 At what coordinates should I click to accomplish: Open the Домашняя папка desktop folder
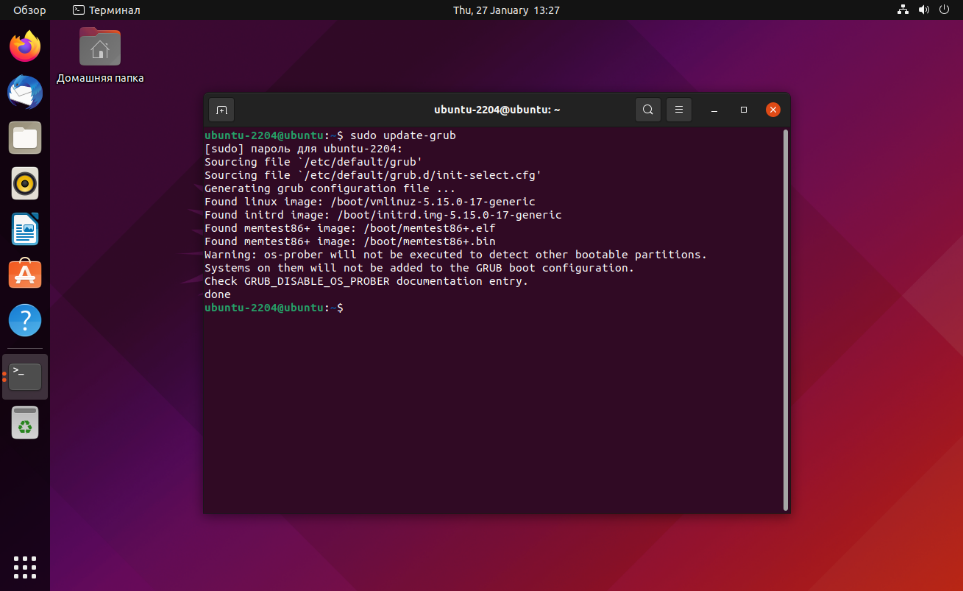click(x=100, y=48)
